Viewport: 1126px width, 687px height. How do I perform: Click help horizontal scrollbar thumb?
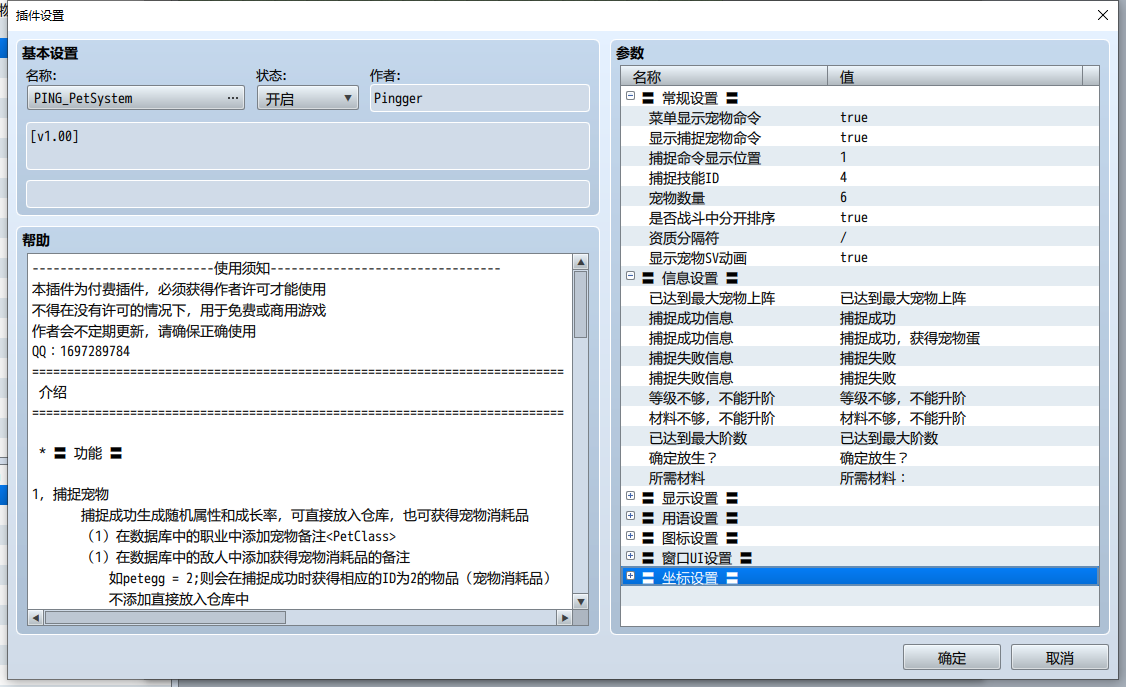point(165,617)
